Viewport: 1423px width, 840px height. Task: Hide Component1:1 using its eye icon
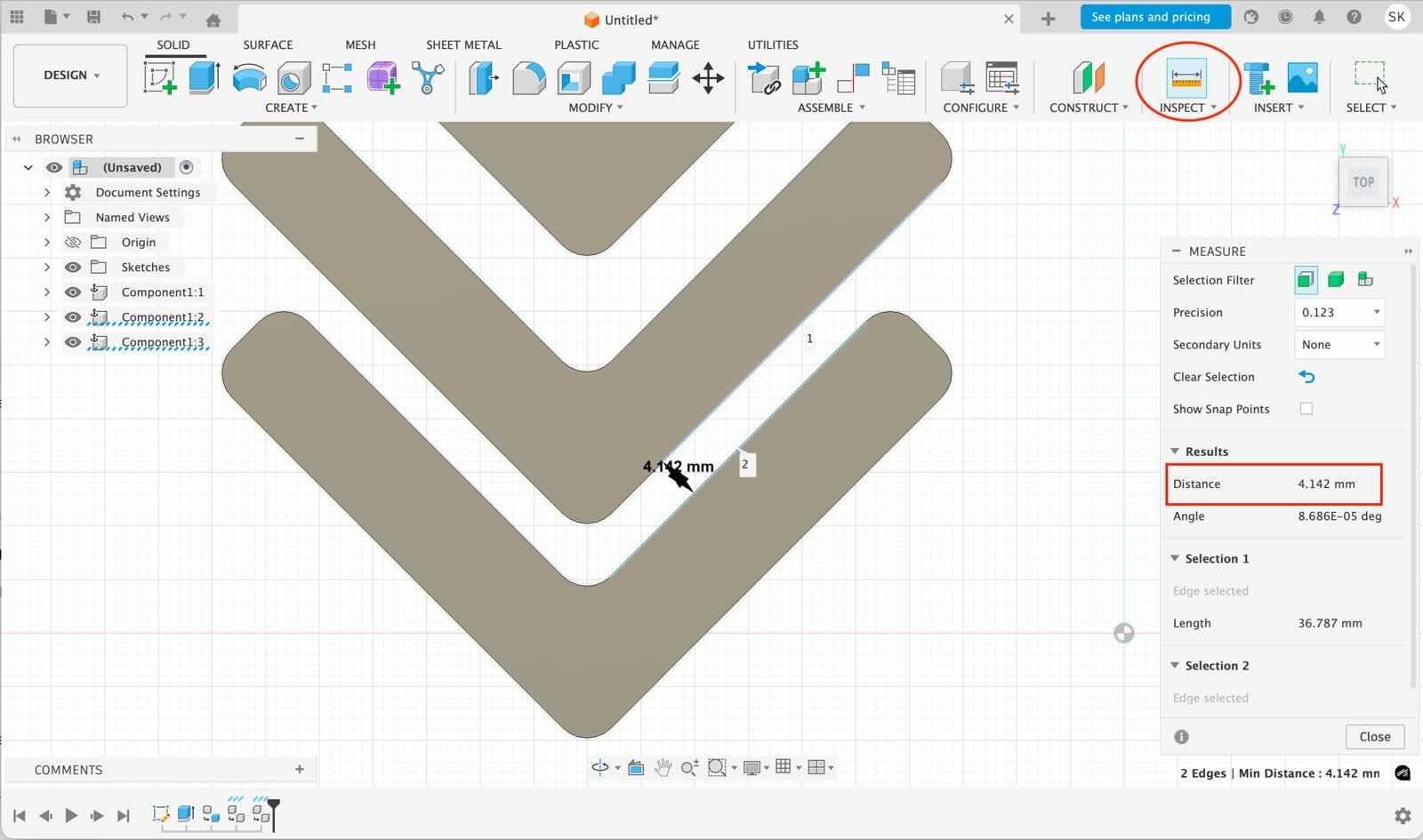[x=73, y=292]
